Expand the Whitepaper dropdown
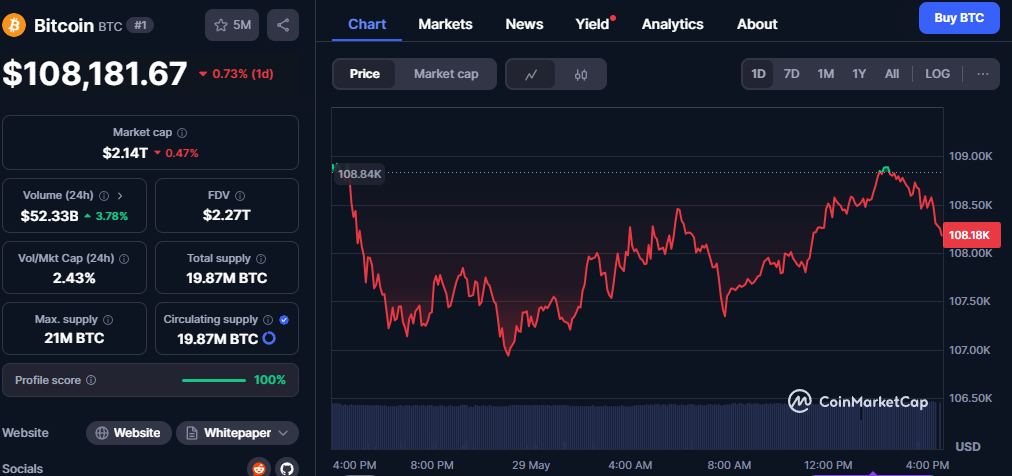Screen dimensions: 1012x476 click(x=238, y=433)
